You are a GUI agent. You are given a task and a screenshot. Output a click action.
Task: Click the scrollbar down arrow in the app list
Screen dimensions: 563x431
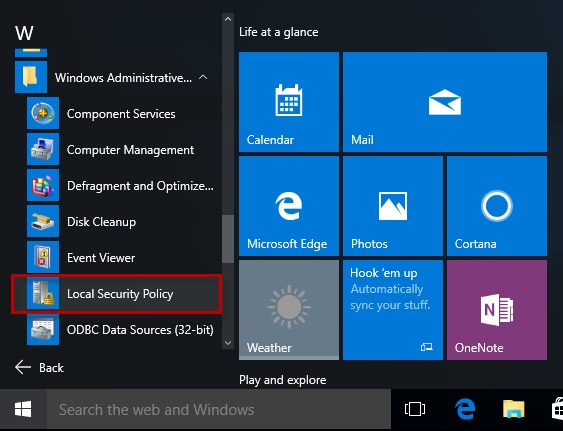(x=228, y=343)
